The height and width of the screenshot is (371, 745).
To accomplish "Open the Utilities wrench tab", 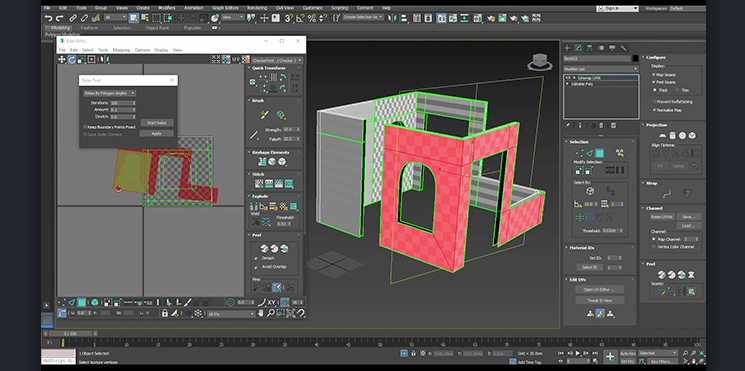I will (624, 48).
